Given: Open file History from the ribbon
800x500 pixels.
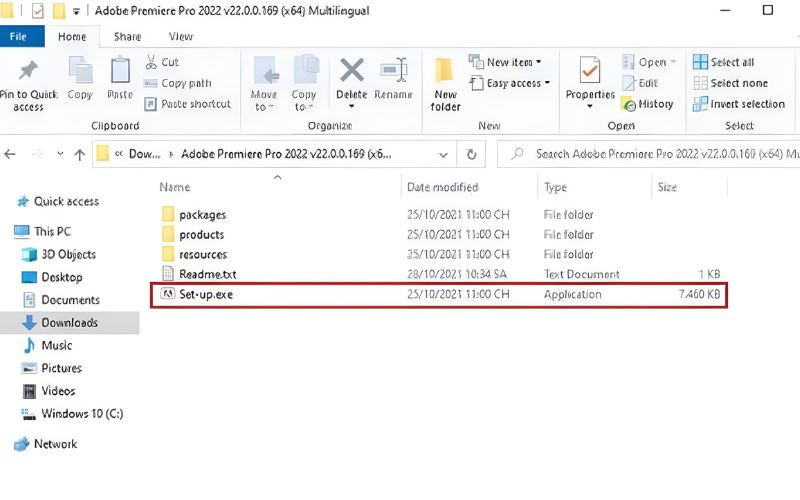Looking at the screenshot, I should (x=647, y=104).
